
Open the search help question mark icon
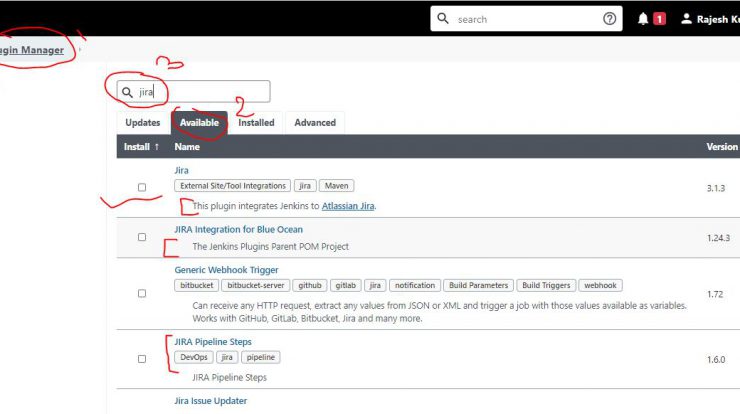pos(609,19)
